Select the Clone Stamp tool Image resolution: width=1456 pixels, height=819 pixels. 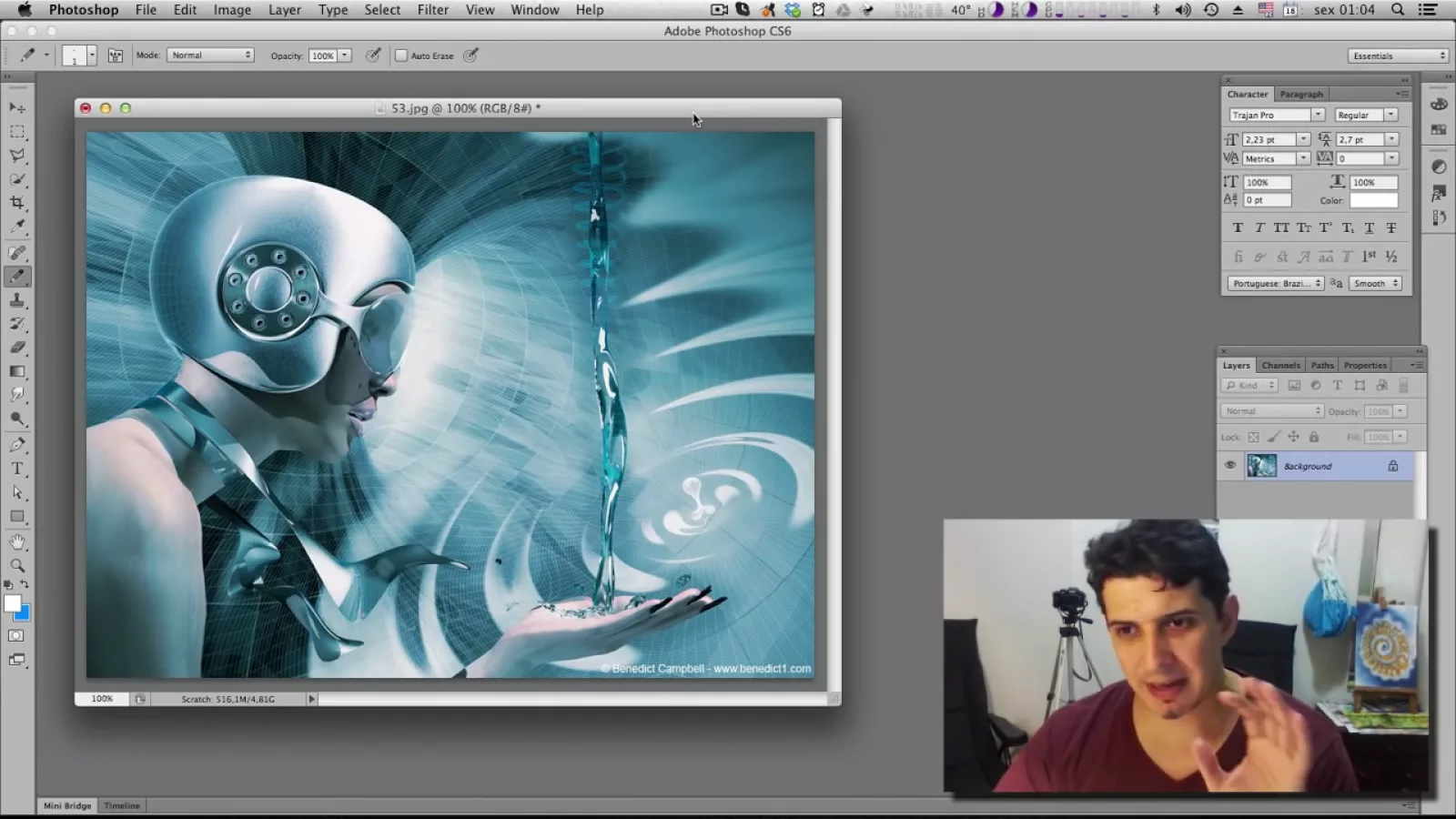(17, 300)
